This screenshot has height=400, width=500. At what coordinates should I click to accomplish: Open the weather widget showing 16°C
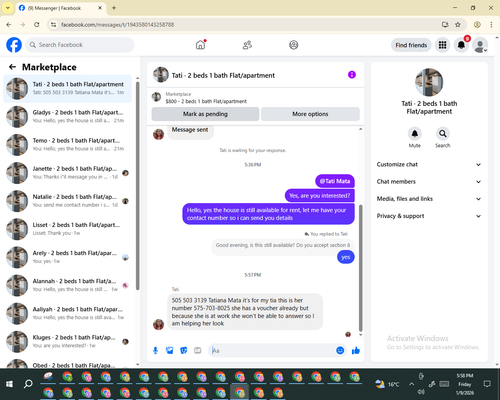pyautogui.click(x=387, y=384)
